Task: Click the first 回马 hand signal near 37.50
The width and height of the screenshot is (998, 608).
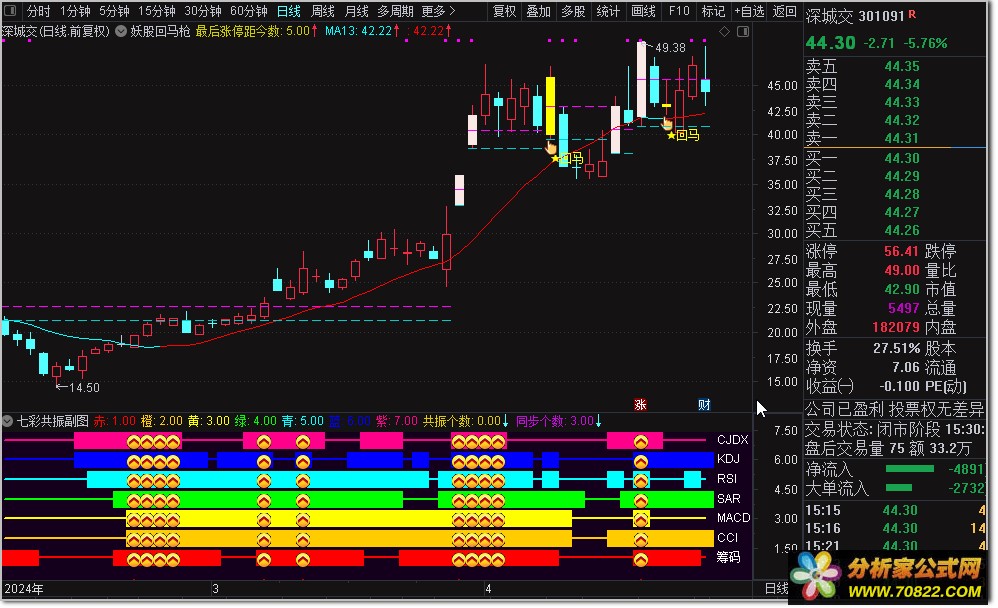Action: pyautogui.click(x=551, y=148)
